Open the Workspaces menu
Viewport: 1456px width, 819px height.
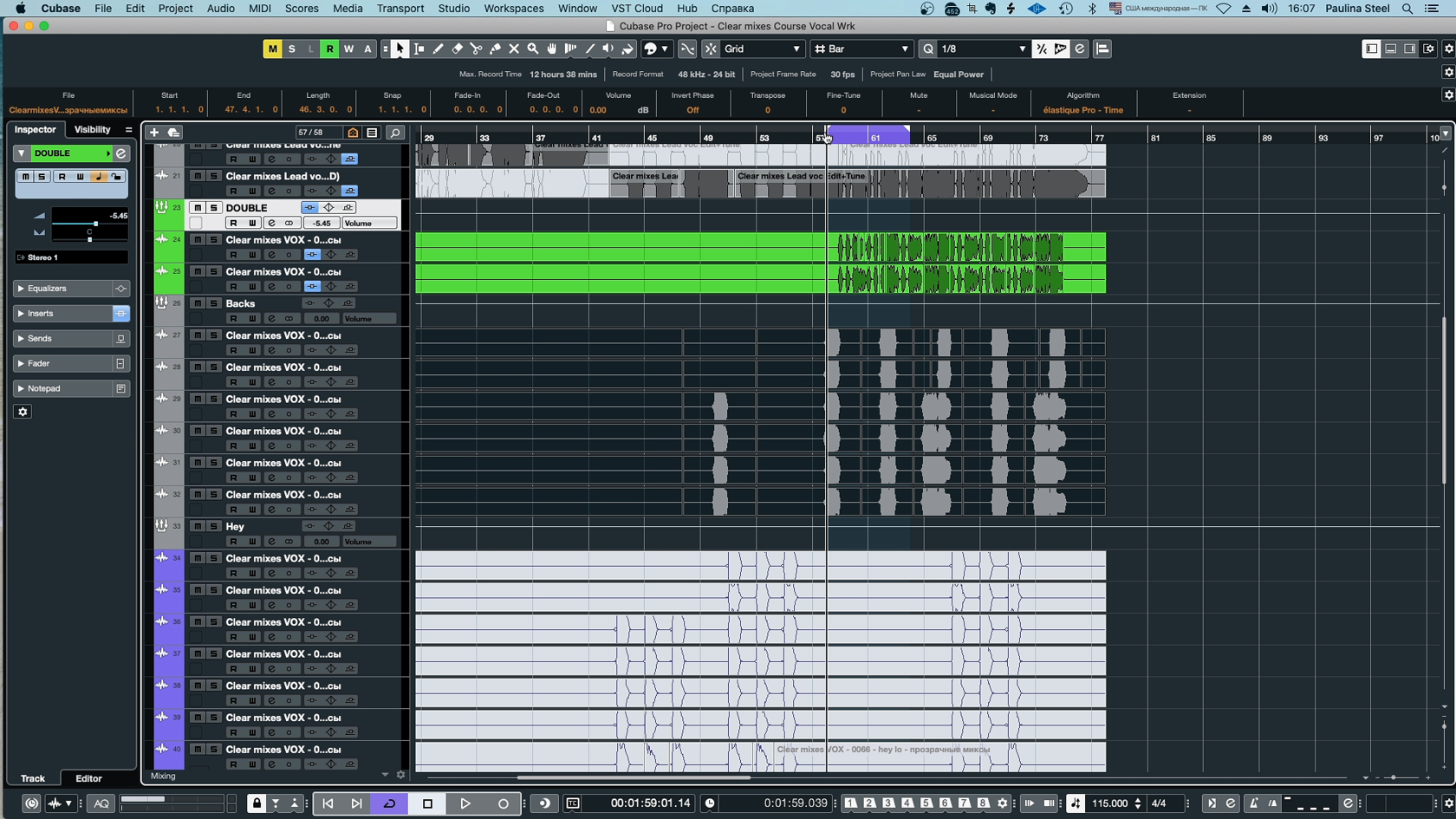tap(514, 8)
